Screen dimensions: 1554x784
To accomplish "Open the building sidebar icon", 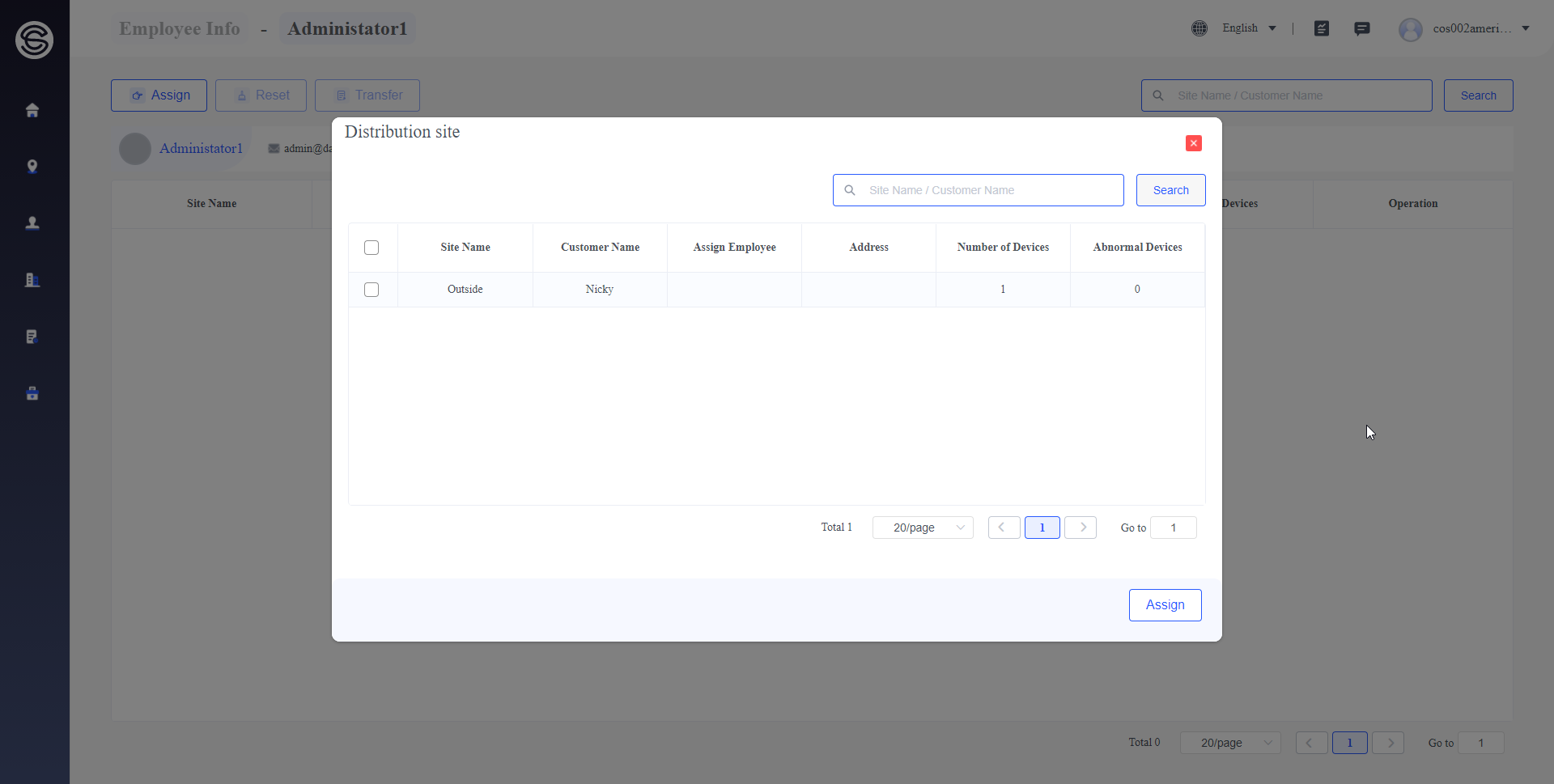I will (x=32, y=280).
